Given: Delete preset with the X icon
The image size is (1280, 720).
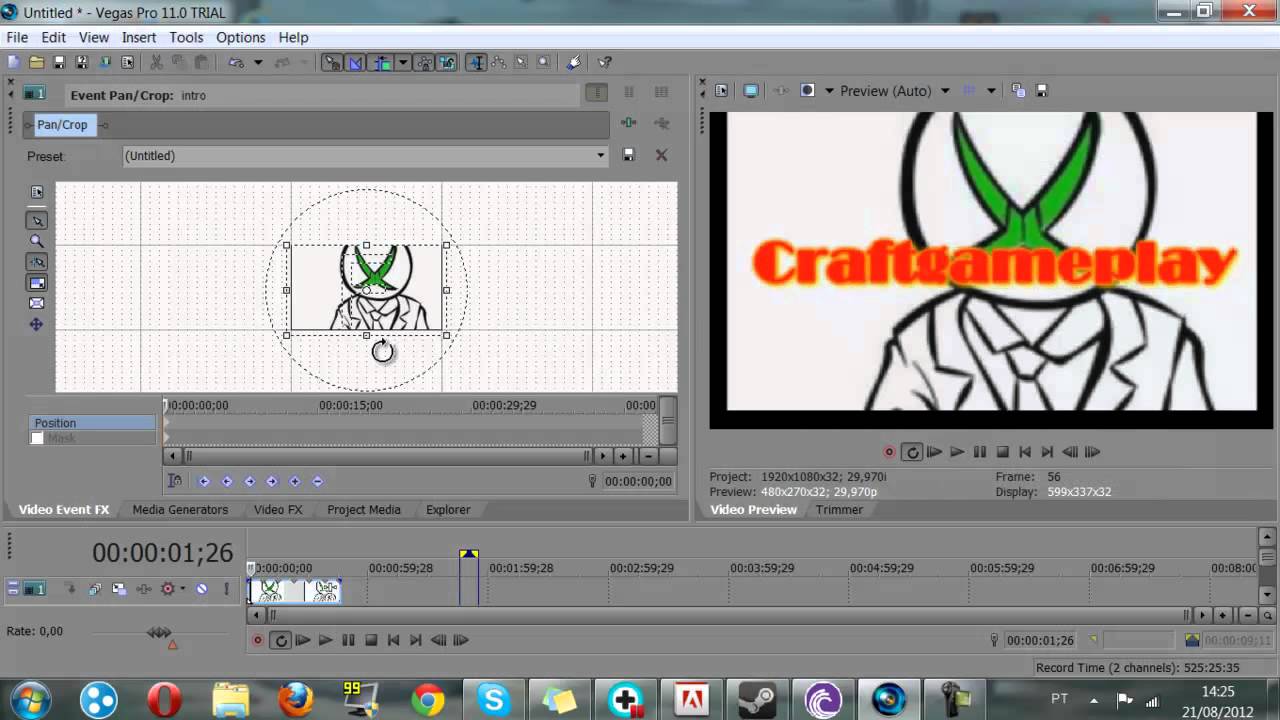Looking at the screenshot, I should pyautogui.click(x=661, y=155).
